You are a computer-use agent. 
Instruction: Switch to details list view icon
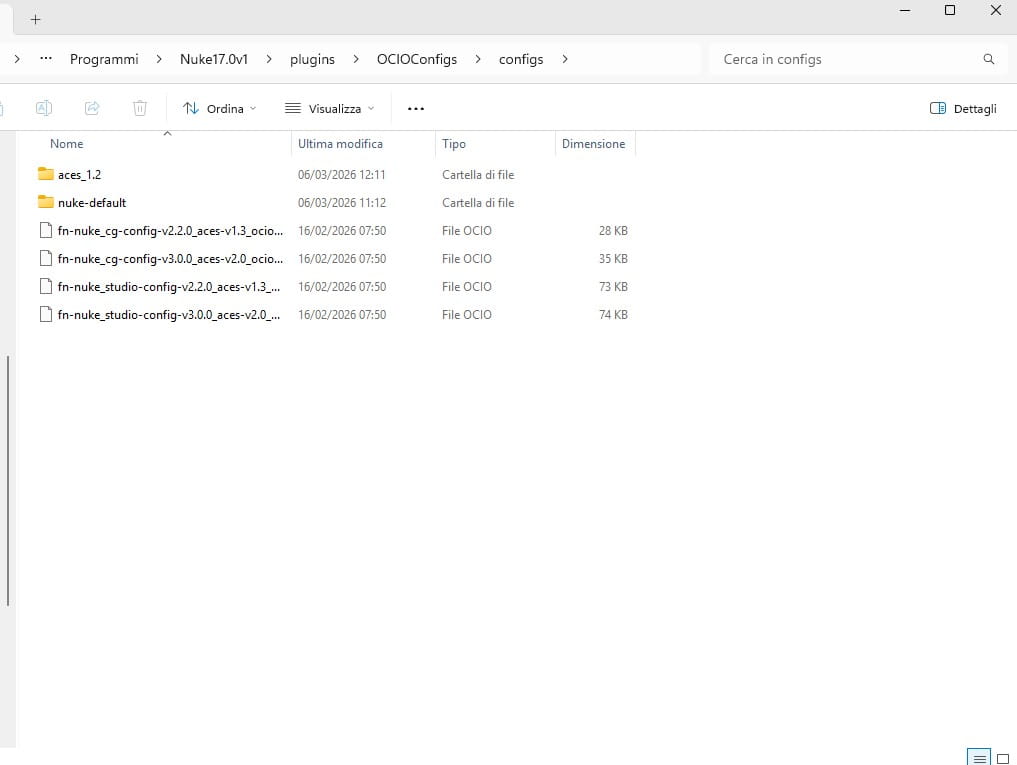(x=979, y=757)
